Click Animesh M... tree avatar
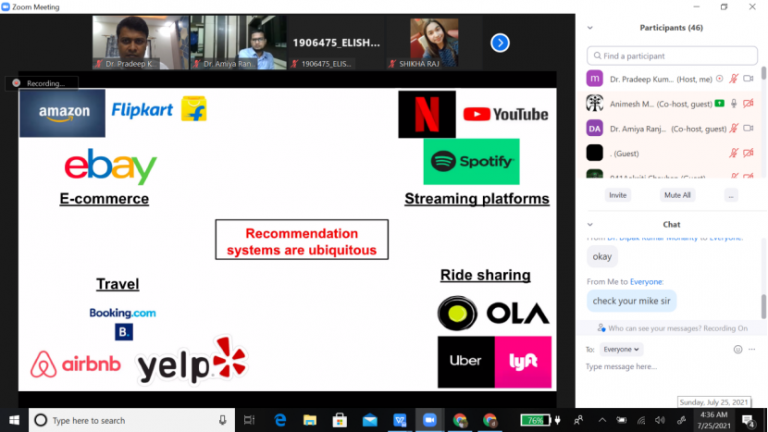Image resolution: width=768 pixels, height=432 pixels. click(595, 103)
